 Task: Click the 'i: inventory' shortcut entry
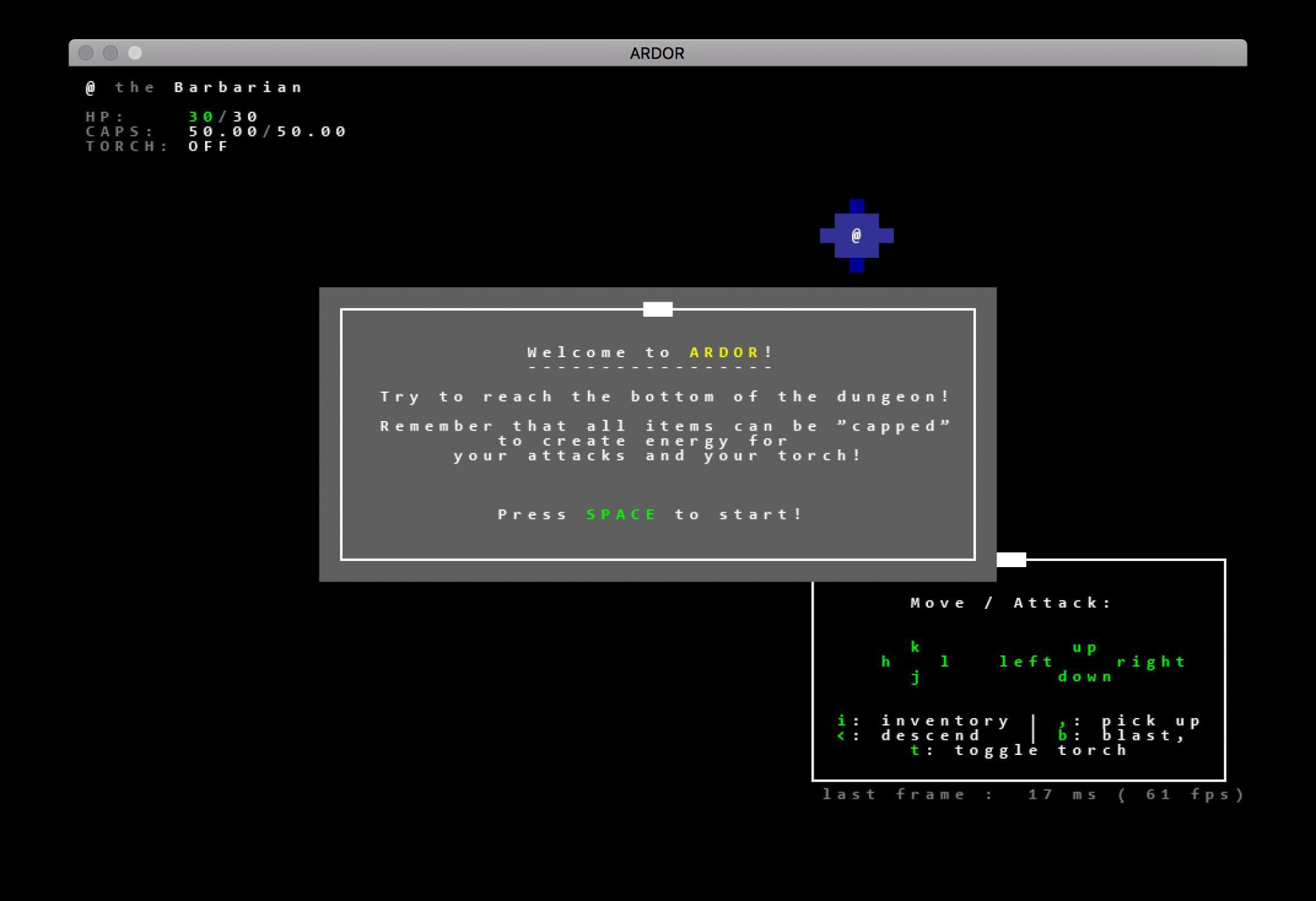pyautogui.click(x=923, y=721)
